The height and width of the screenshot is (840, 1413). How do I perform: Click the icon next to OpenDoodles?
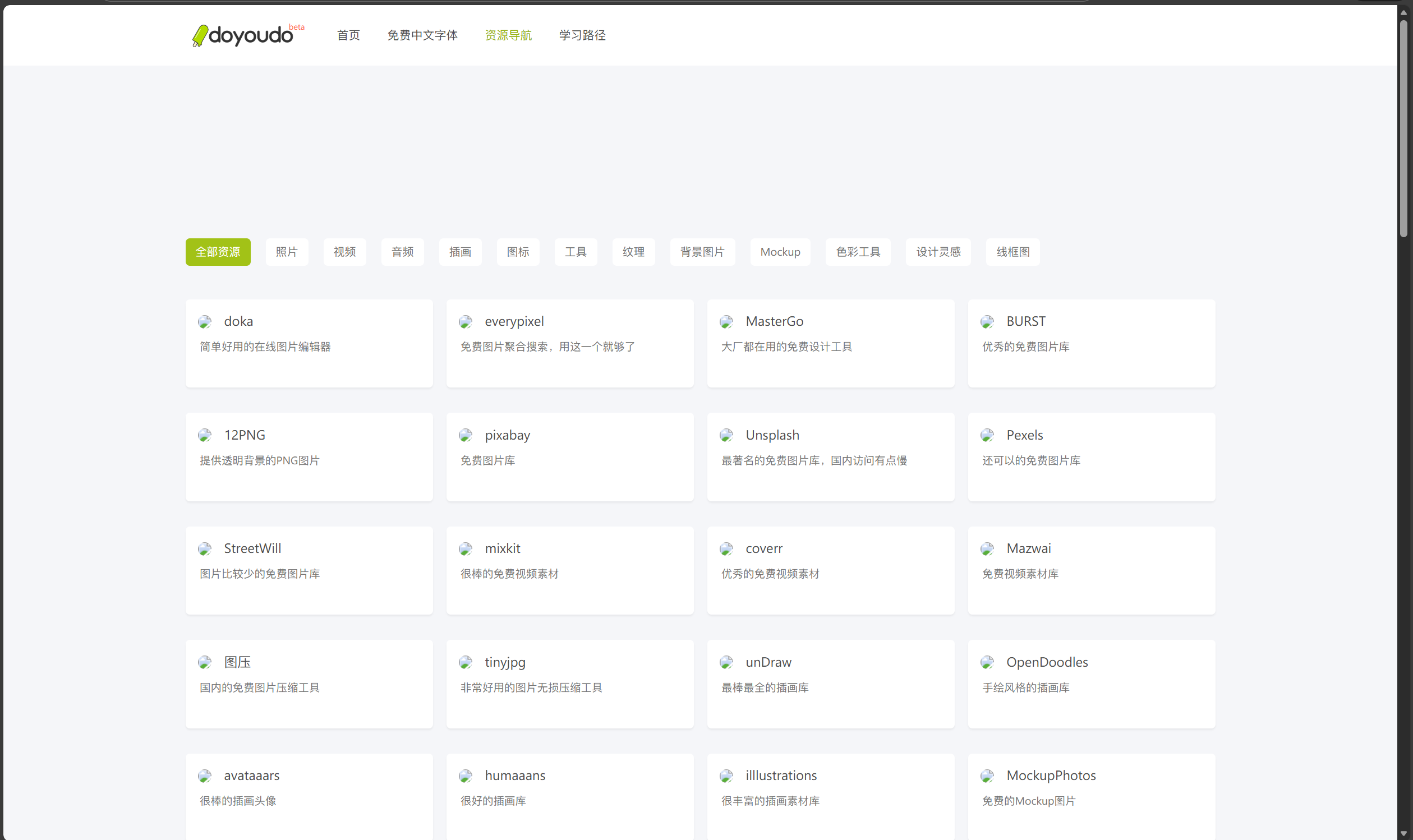pyautogui.click(x=987, y=662)
